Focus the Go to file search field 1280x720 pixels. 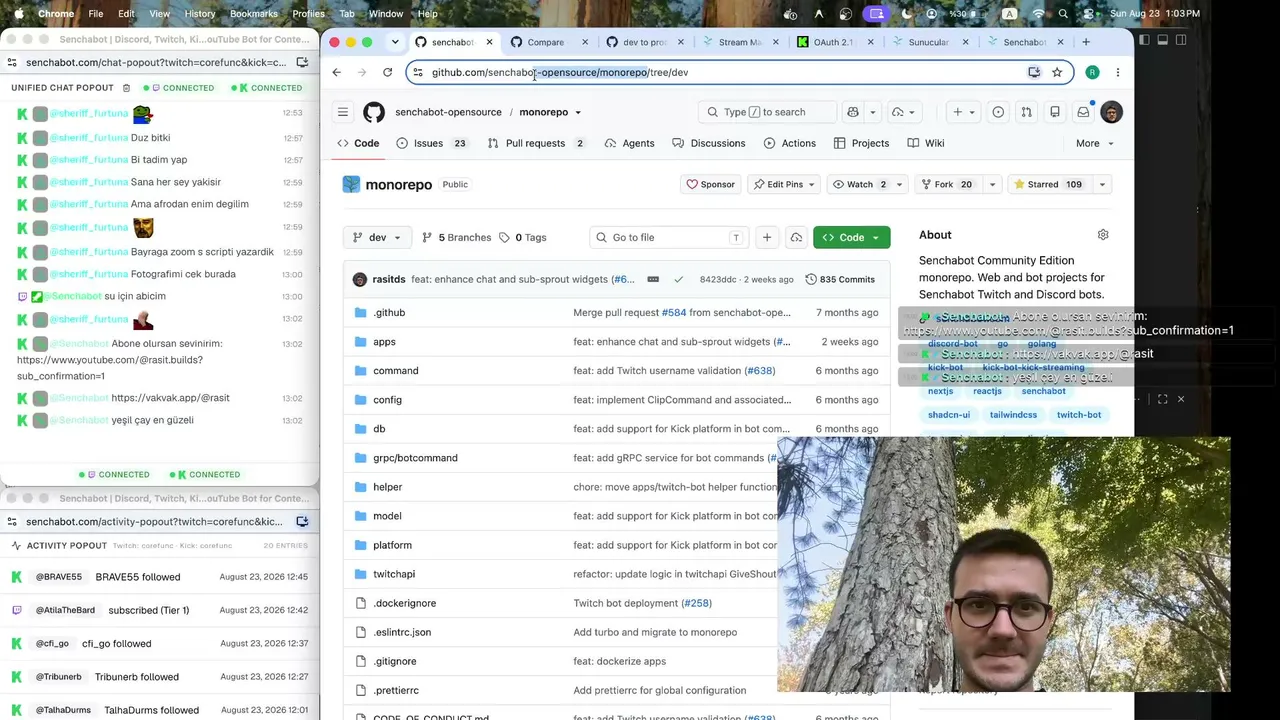[669, 237]
